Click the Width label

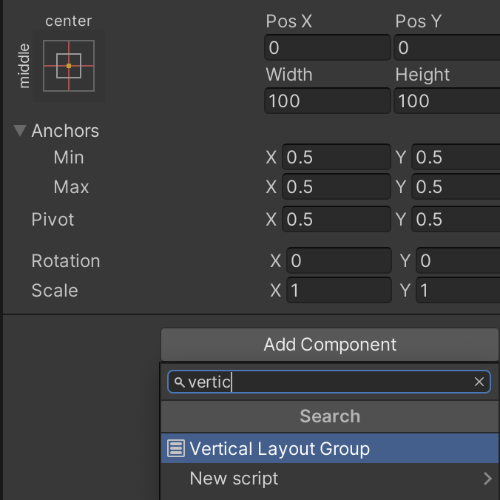(x=289, y=74)
